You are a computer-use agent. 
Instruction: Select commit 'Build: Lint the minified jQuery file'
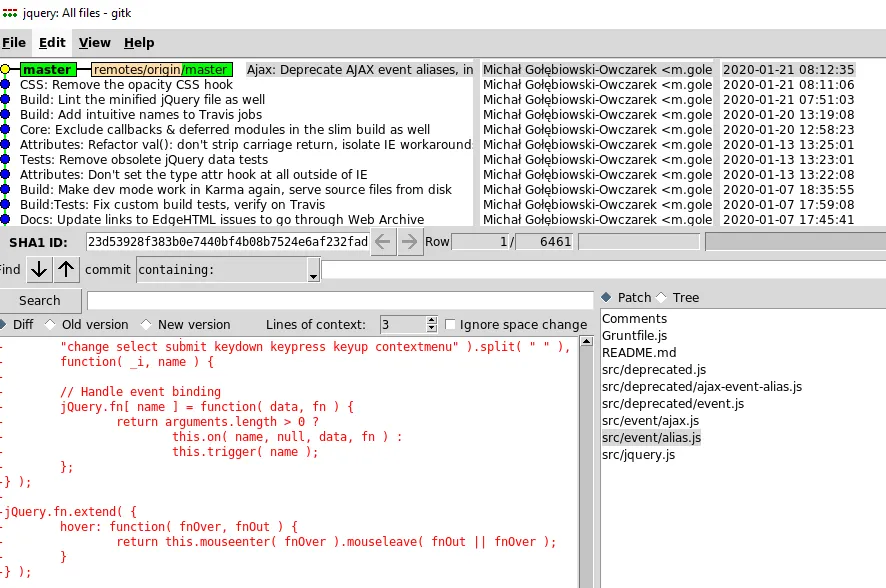[142, 99]
